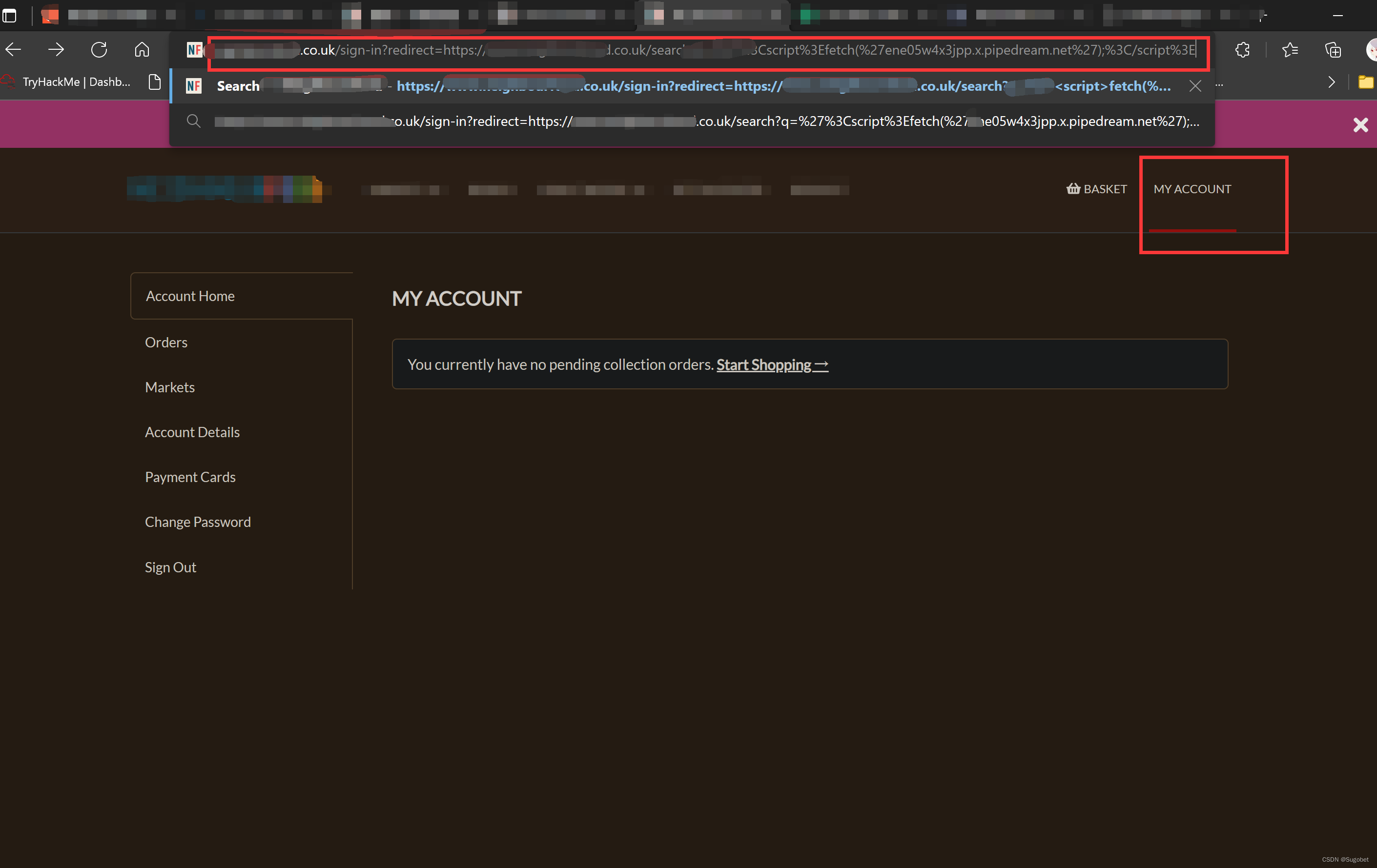Go forward with the browser forward arrow
Image resolution: width=1377 pixels, height=868 pixels.
click(x=56, y=50)
